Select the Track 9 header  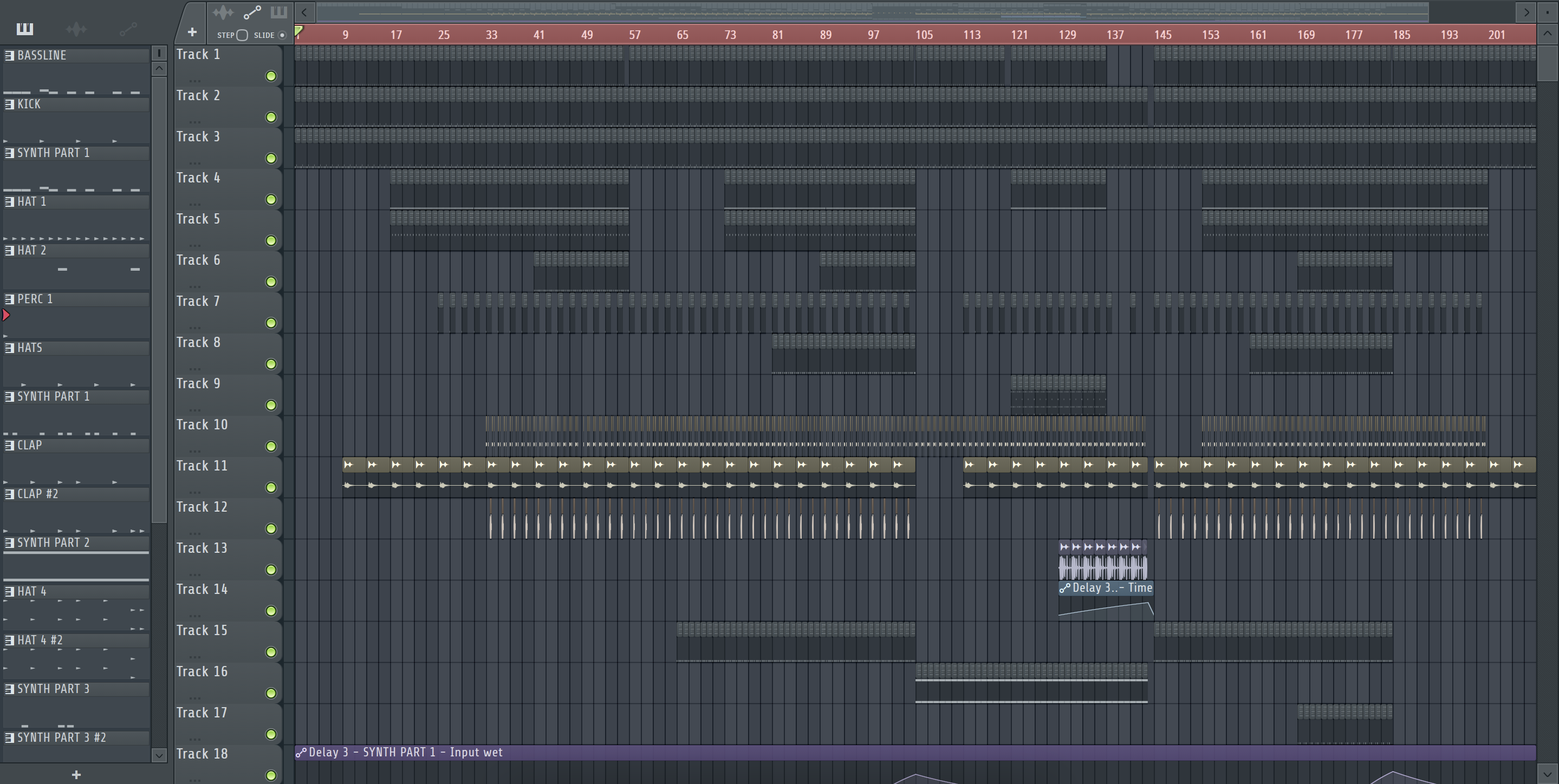point(228,394)
